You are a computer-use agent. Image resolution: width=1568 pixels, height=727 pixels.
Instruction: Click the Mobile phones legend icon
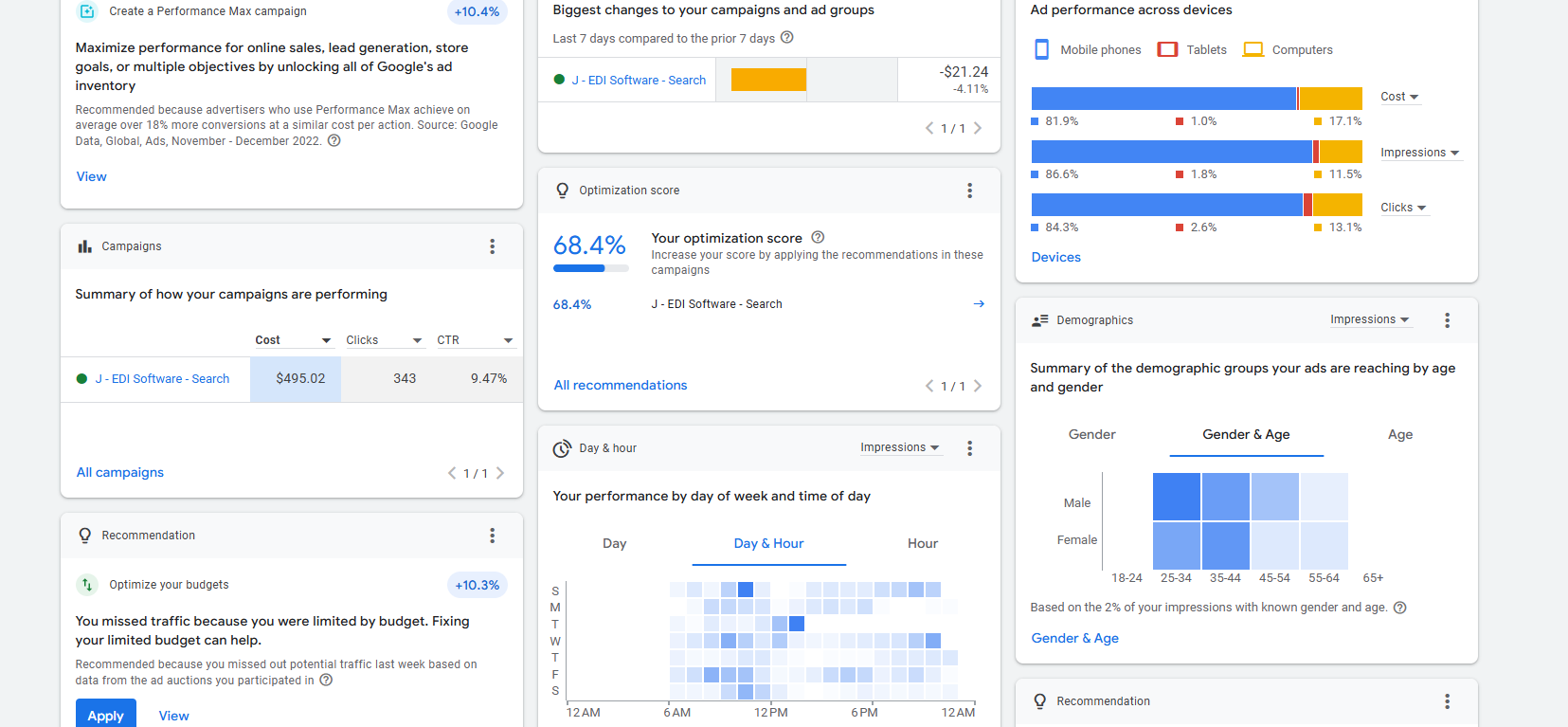(1041, 49)
